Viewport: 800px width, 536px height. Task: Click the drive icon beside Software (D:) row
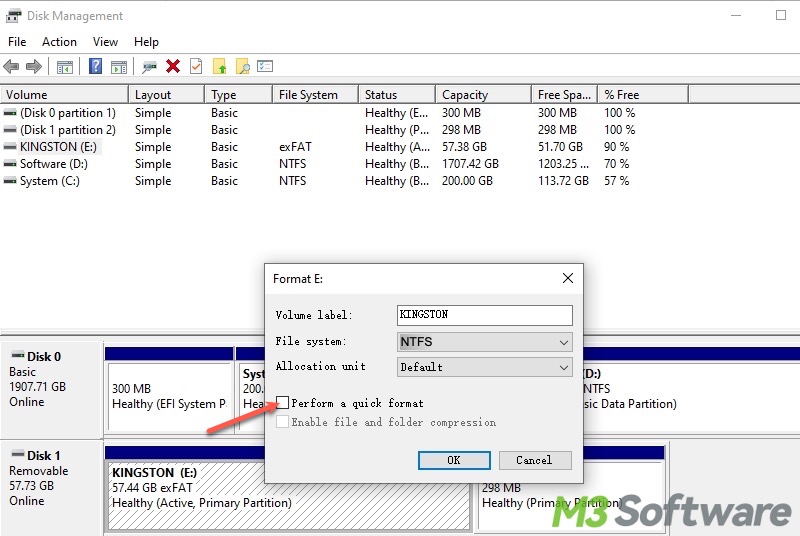10,164
